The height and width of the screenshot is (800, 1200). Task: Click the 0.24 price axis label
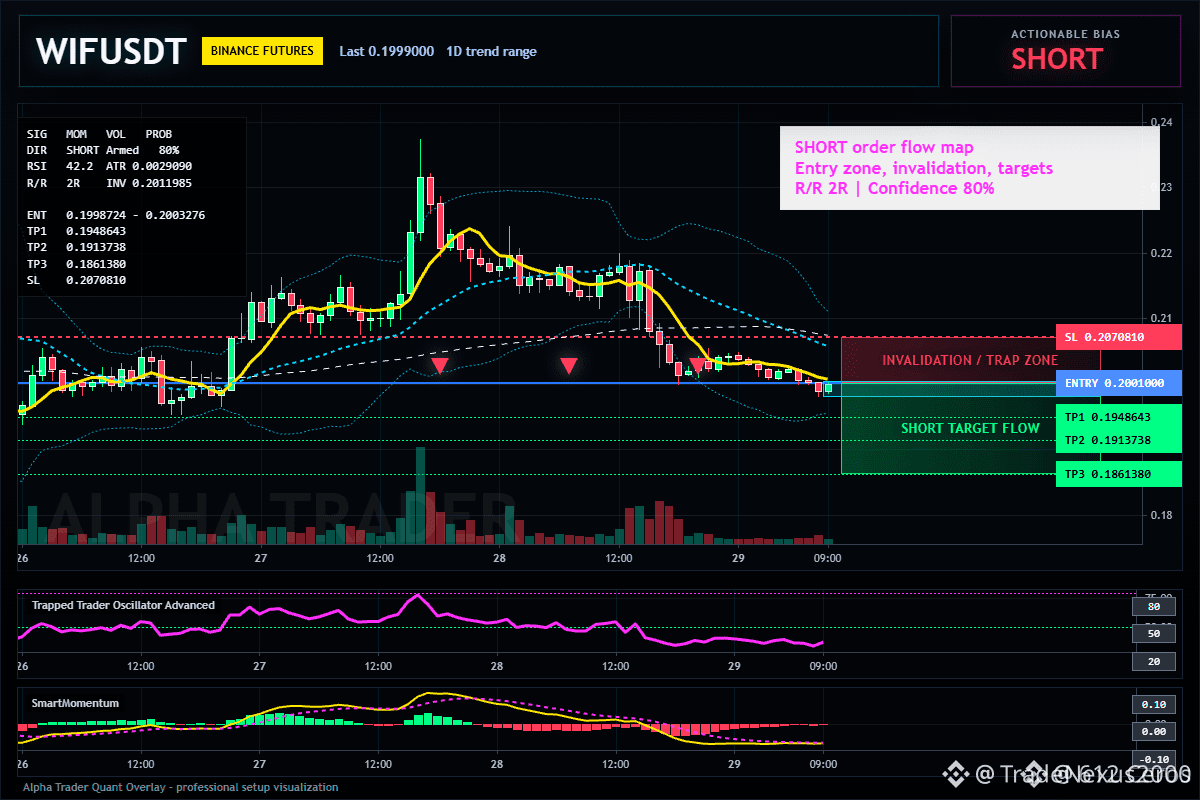(x=1161, y=122)
